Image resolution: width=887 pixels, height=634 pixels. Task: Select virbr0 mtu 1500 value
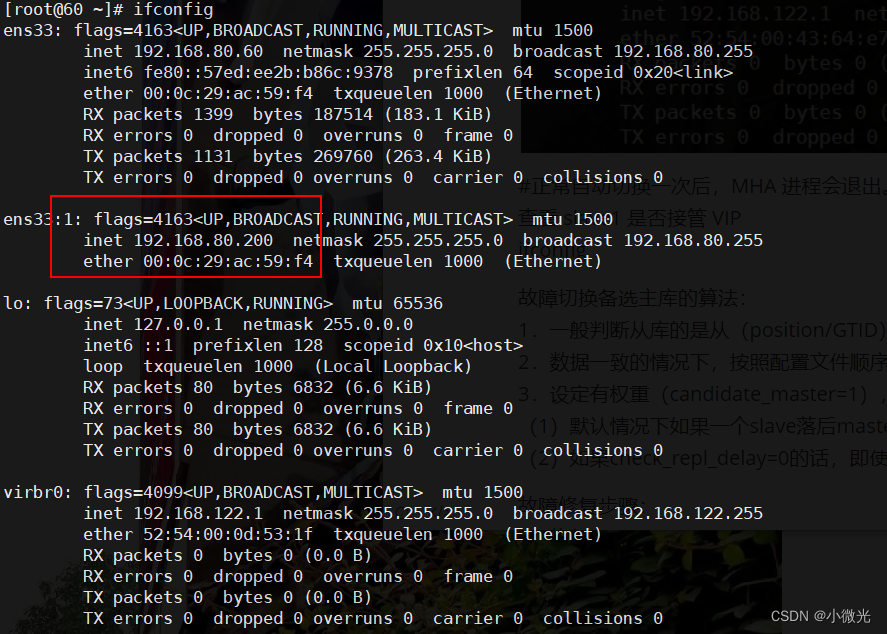pos(503,493)
